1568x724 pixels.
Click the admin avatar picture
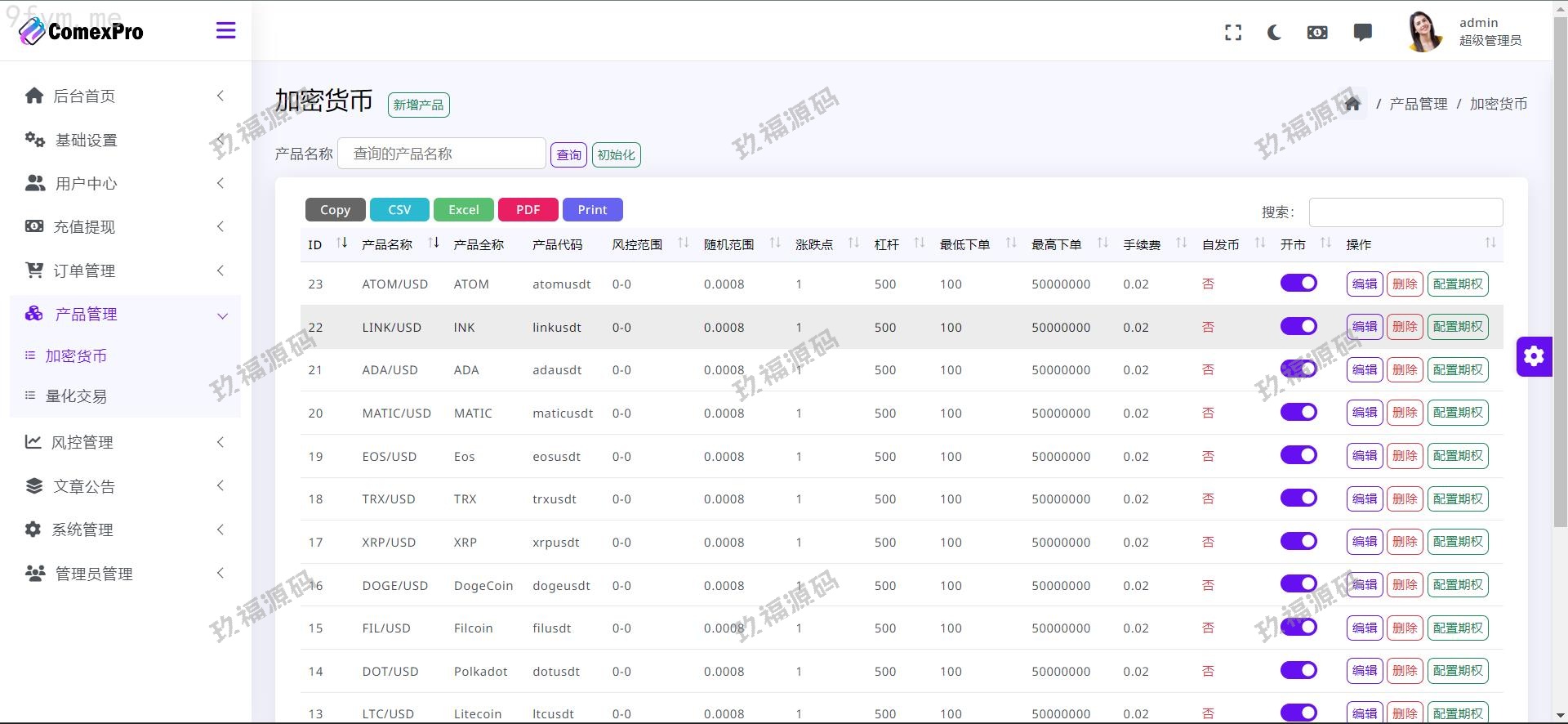tap(1424, 32)
